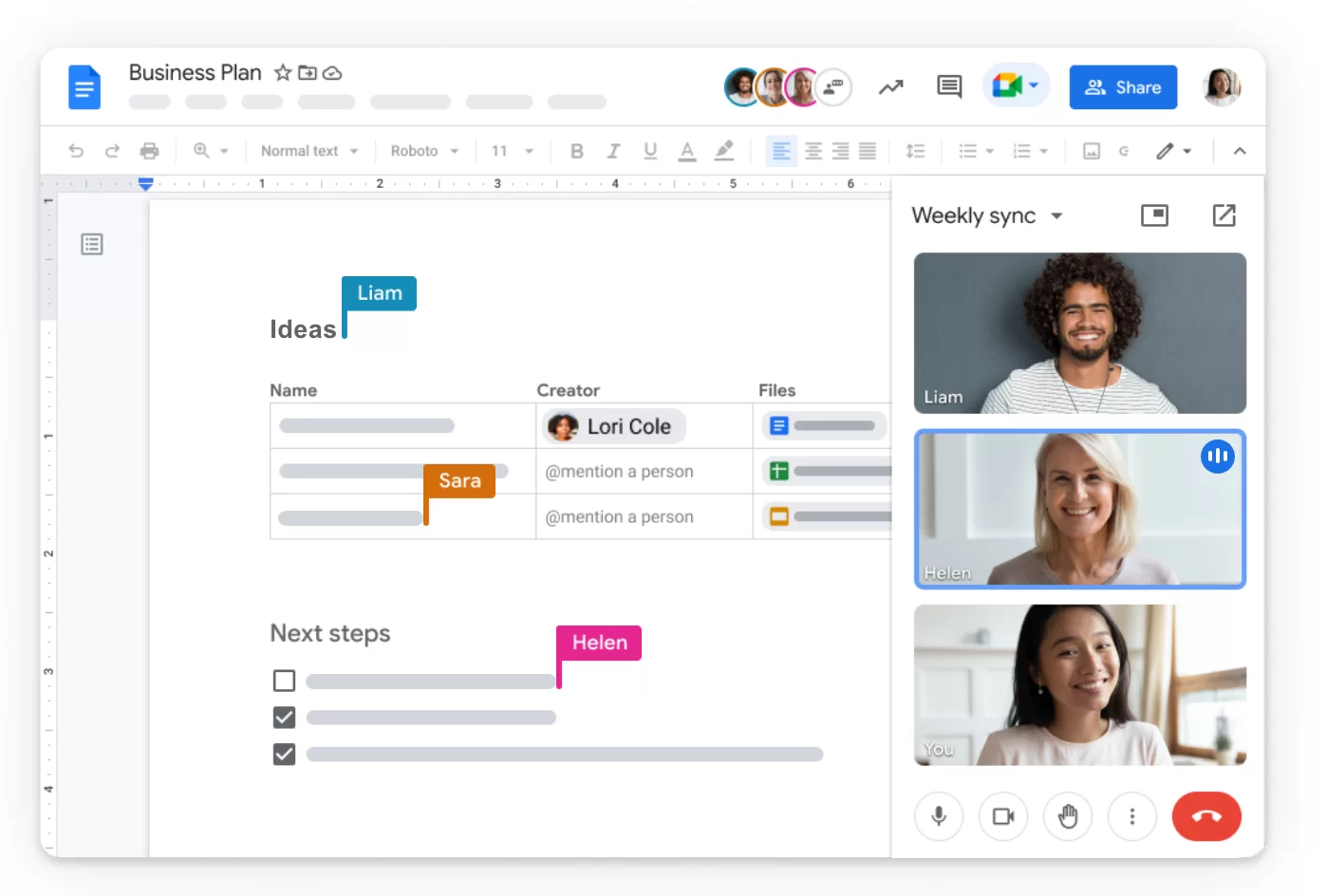
Task: Turn off the camera
Action: pyautogui.click(x=1003, y=816)
